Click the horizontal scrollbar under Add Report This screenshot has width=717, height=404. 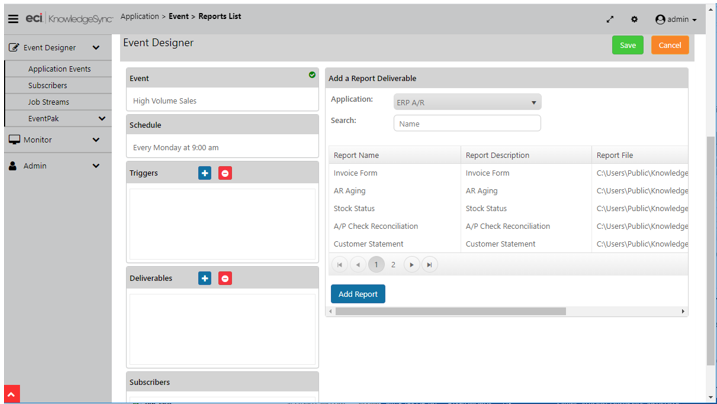[450, 311]
